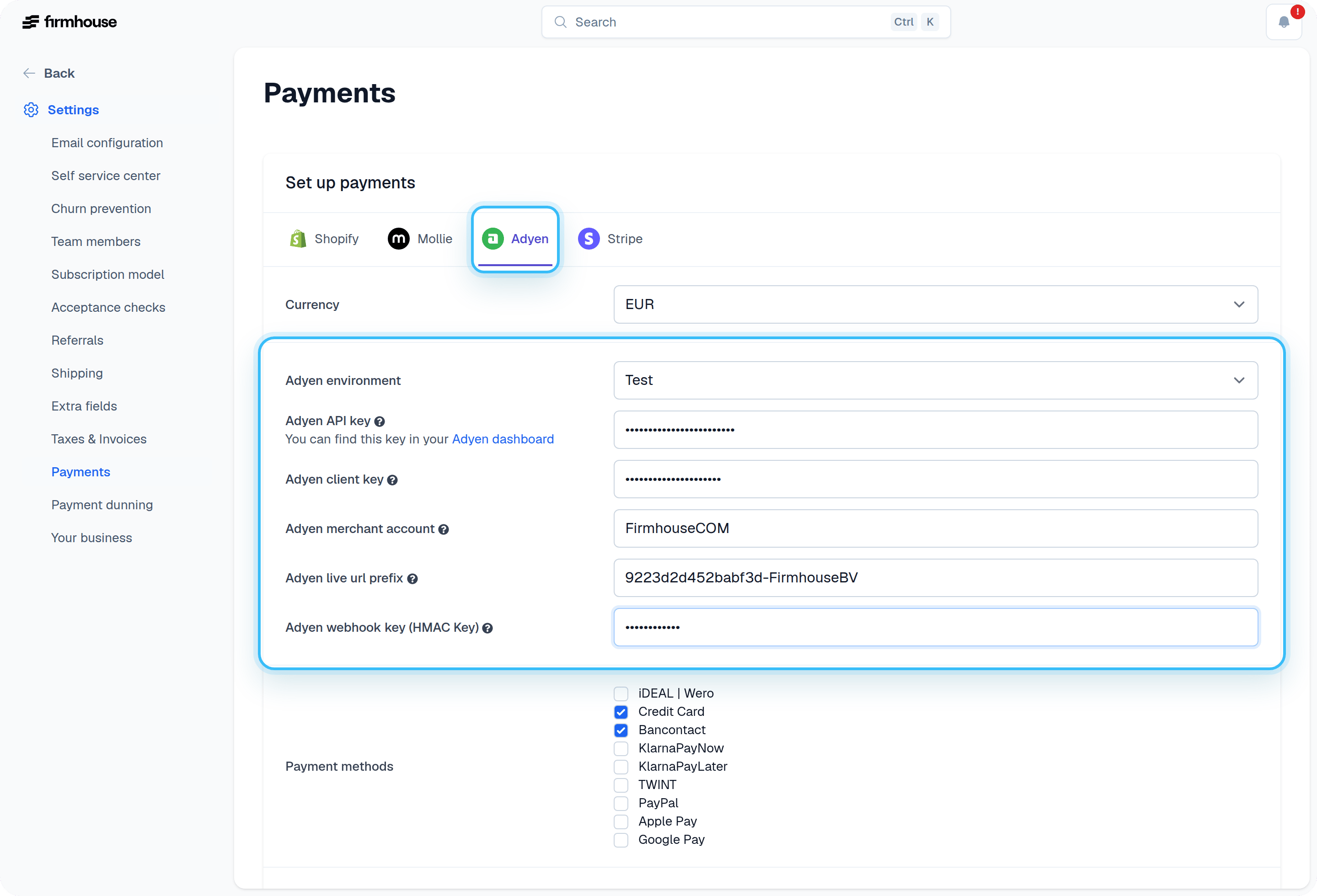Show help for Adyen API key
Viewport: 1317px width, 896px height.
380,421
